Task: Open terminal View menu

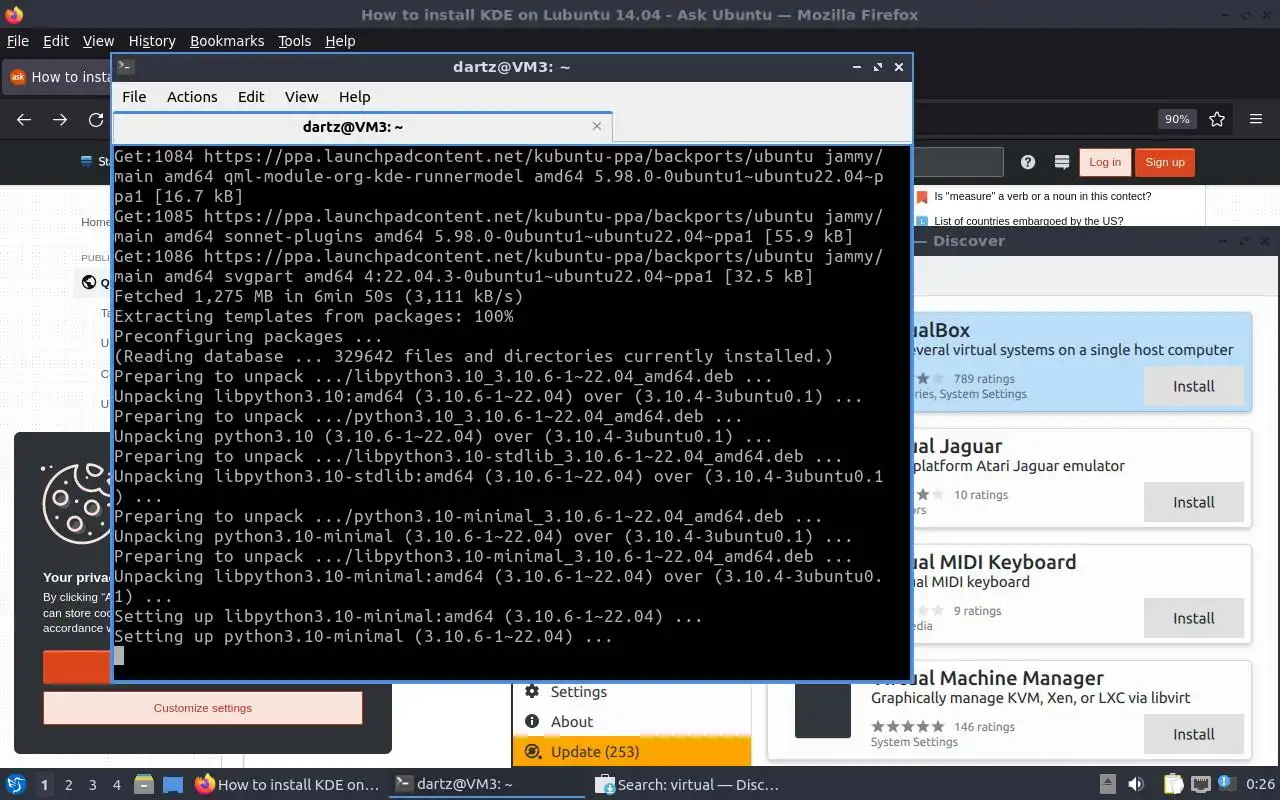Action: coord(301,97)
